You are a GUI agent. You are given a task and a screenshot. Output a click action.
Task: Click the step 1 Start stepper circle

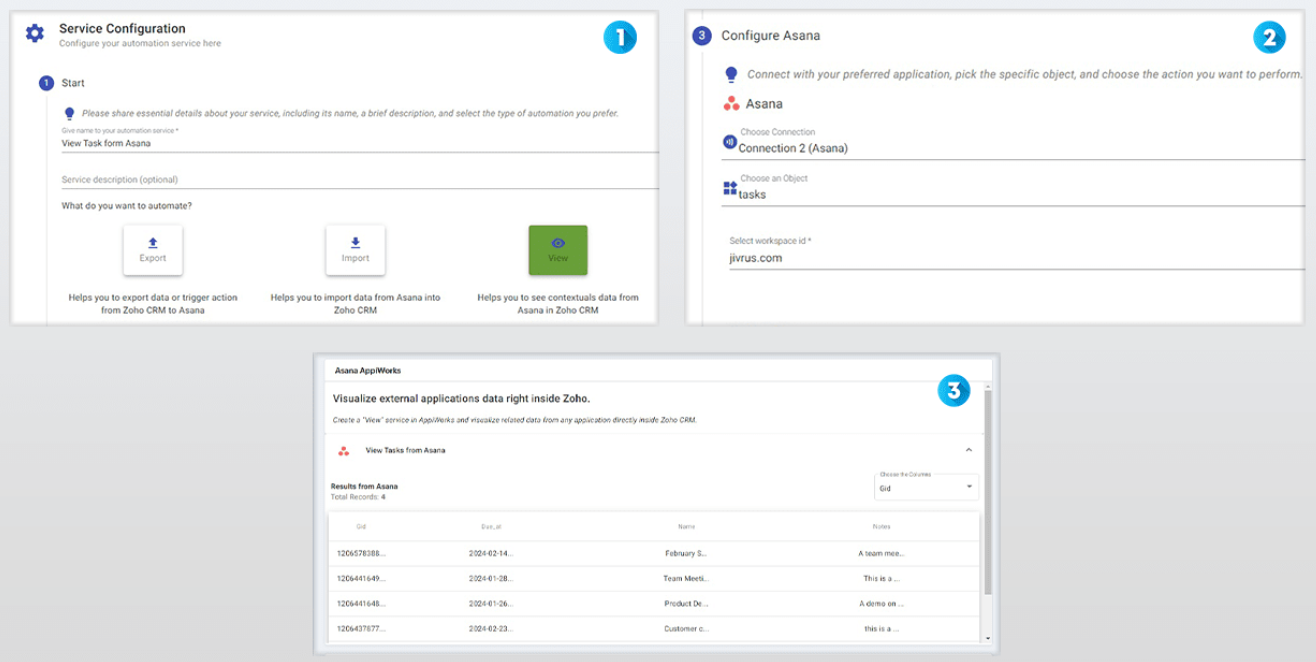(x=46, y=83)
